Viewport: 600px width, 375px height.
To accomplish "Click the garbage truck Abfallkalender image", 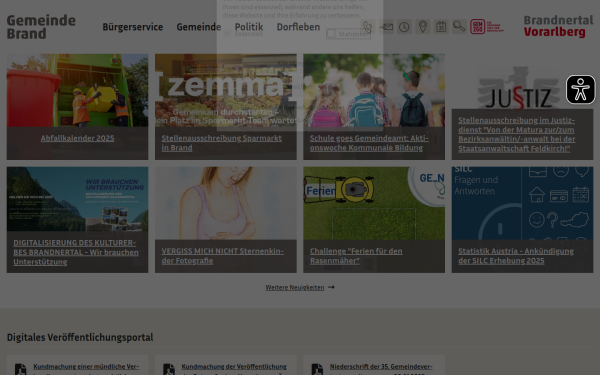I will (77, 90).
